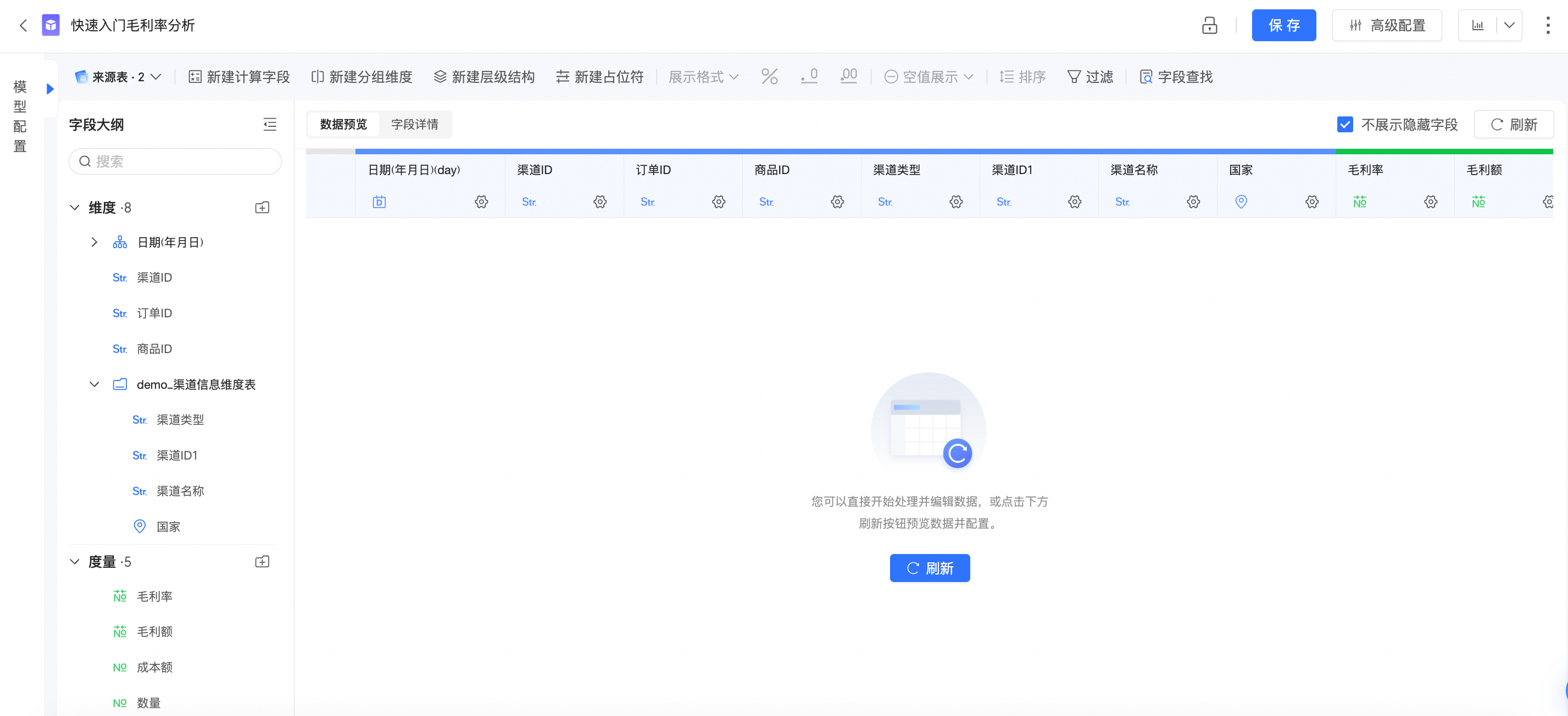Click the 搜索 field search box
The width and height of the screenshot is (1568, 716).
tap(175, 161)
